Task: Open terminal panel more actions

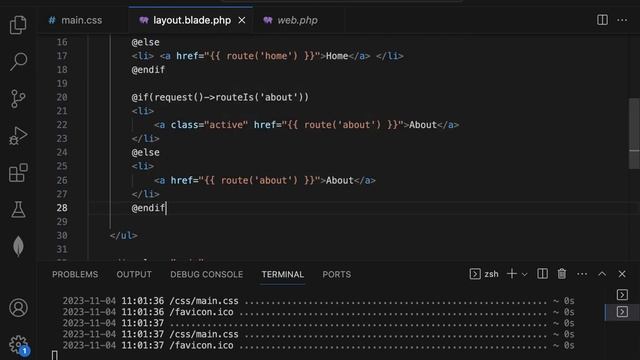Action: (582, 274)
